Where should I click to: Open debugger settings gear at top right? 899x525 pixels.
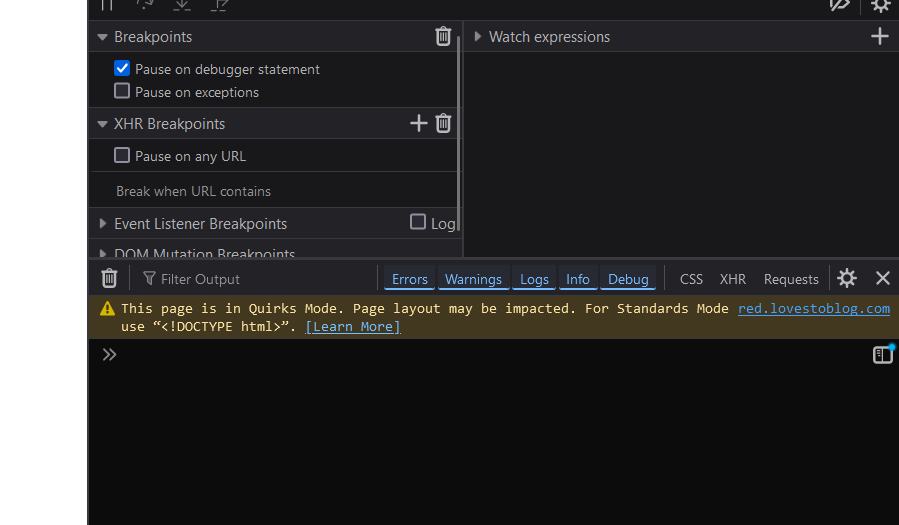point(880,6)
